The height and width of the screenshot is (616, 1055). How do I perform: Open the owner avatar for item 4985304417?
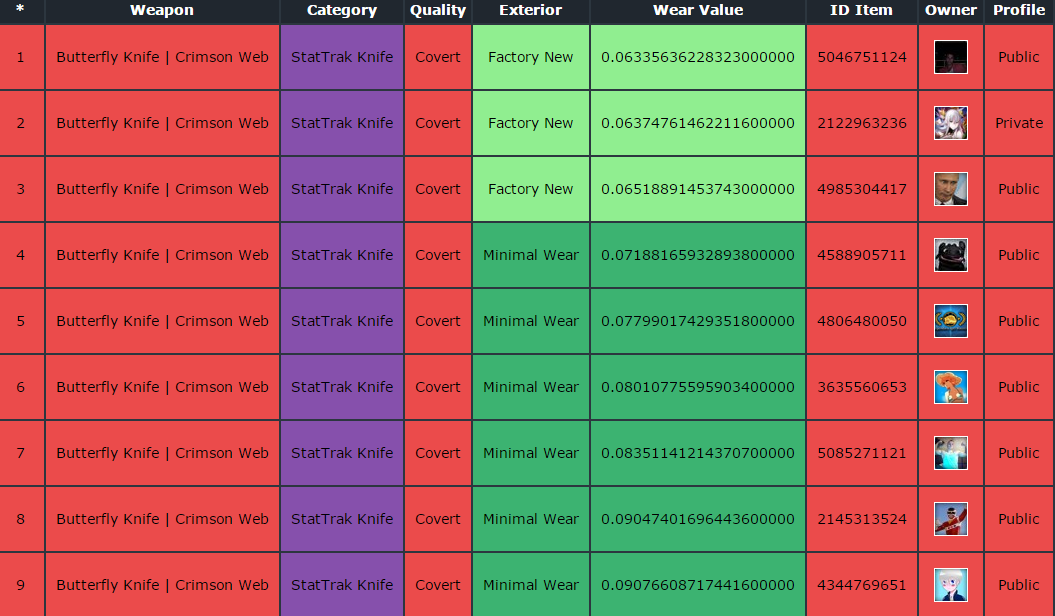(x=951, y=189)
